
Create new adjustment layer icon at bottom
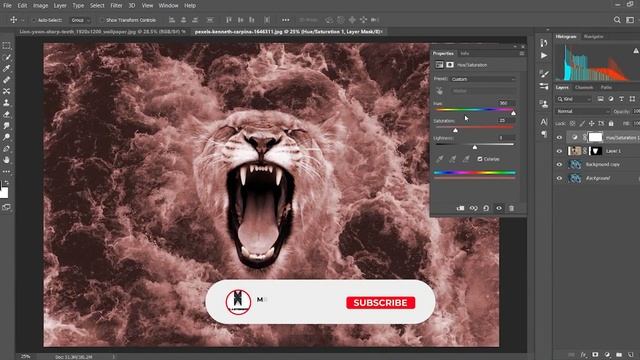(x=607, y=355)
